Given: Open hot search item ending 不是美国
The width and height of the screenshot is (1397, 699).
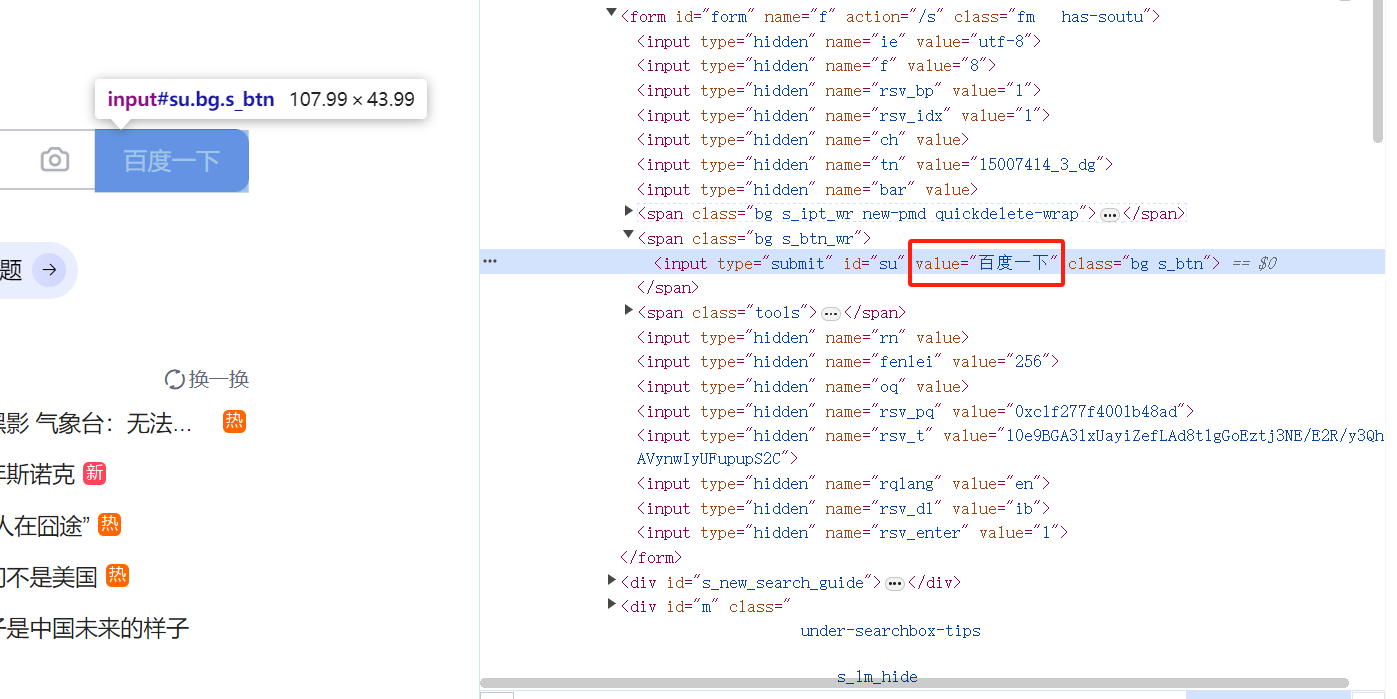Looking at the screenshot, I should [x=49, y=576].
